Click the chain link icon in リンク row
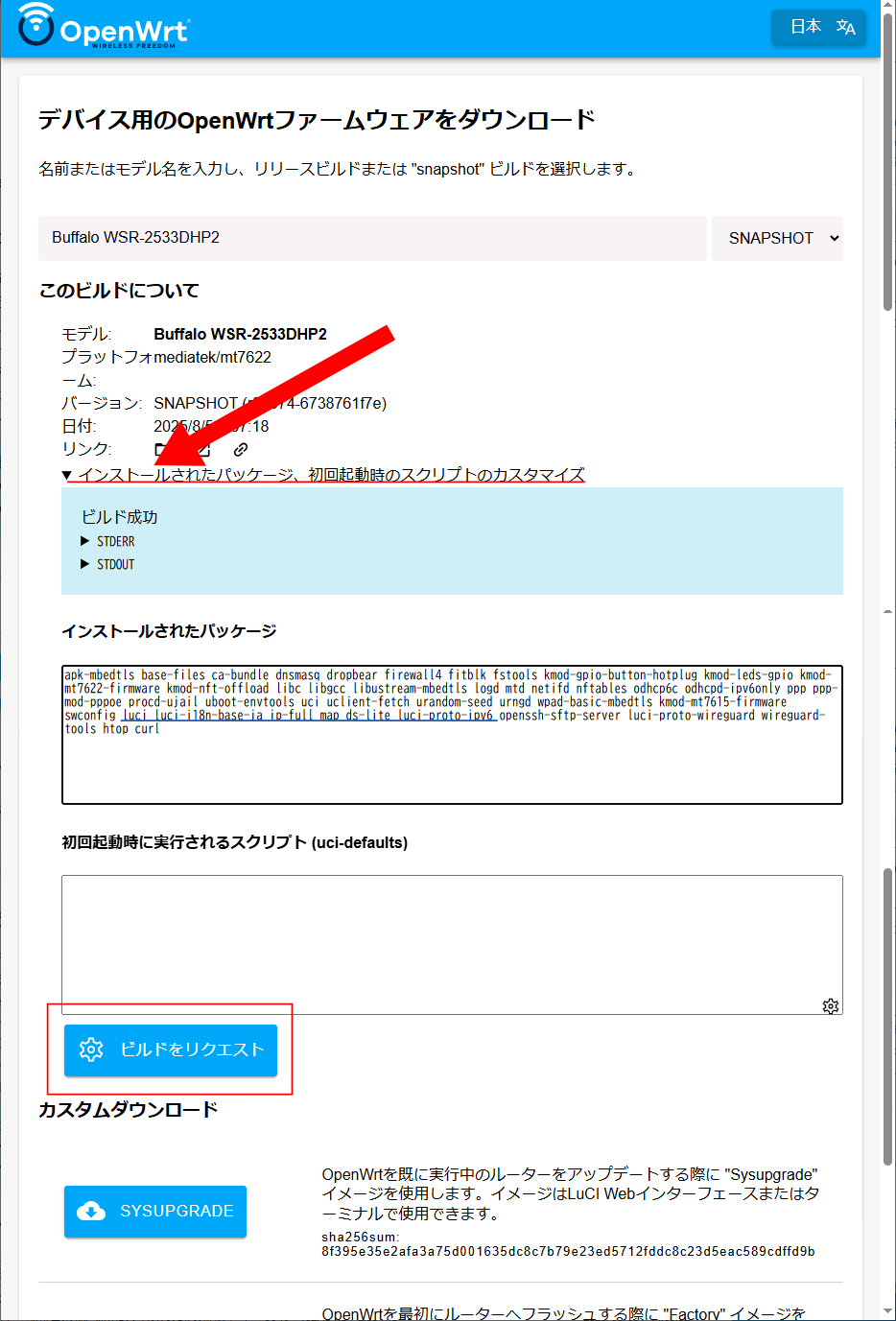The width and height of the screenshot is (896, 1321). [241, 449]
